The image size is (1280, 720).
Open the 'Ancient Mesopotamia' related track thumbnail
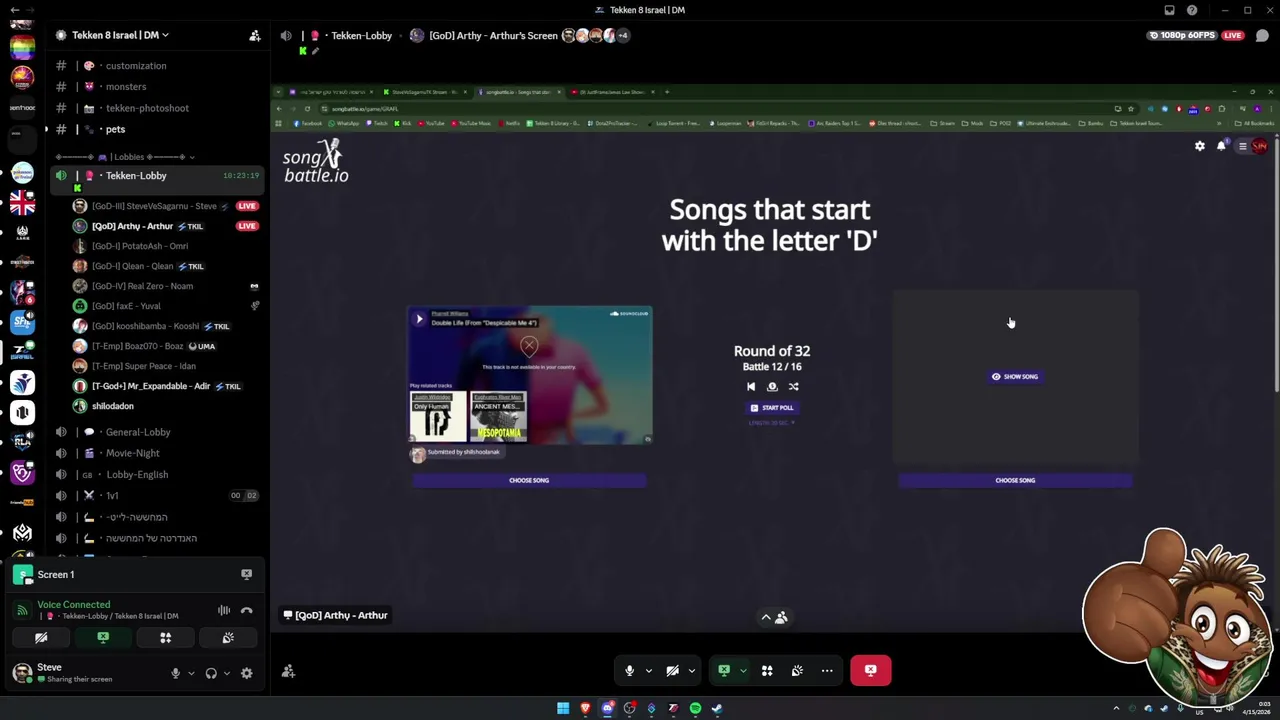[498, 416]
